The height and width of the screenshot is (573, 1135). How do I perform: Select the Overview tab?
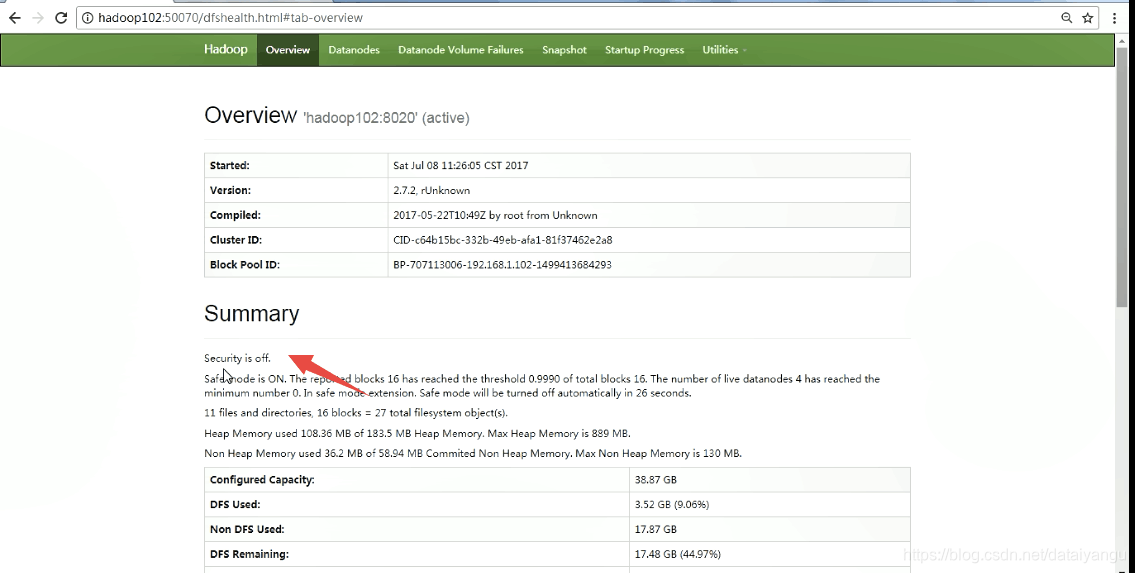[x=287, y=50]
